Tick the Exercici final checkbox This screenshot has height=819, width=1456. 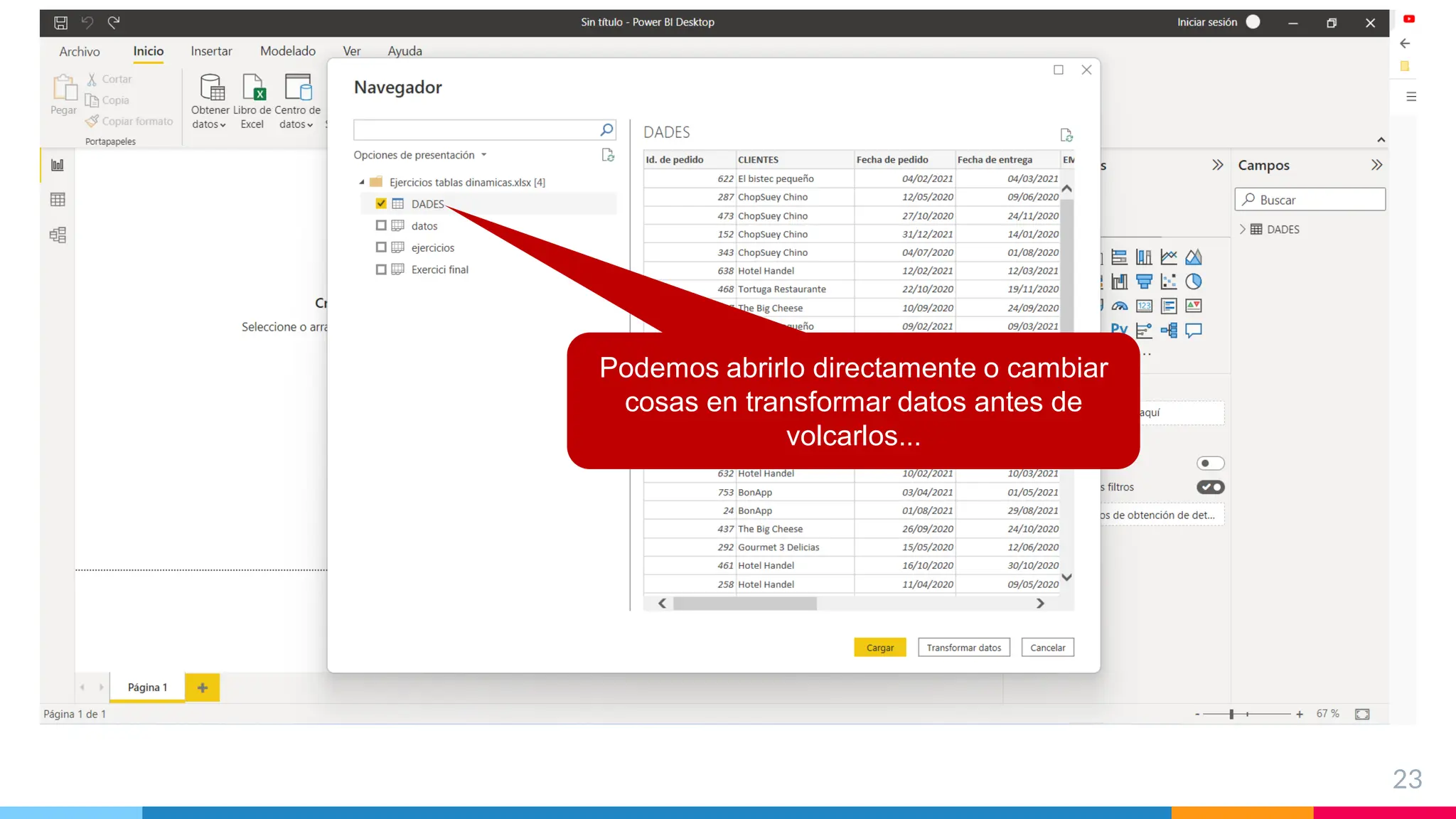(x=381, y=269)
